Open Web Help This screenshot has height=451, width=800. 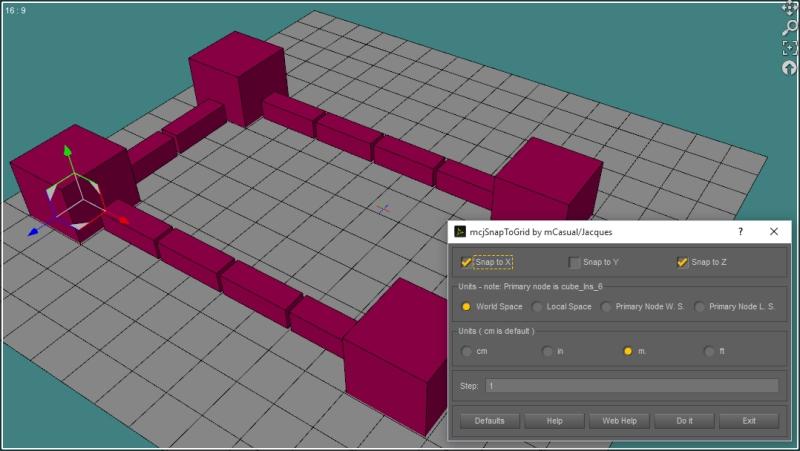click(619, 421)
